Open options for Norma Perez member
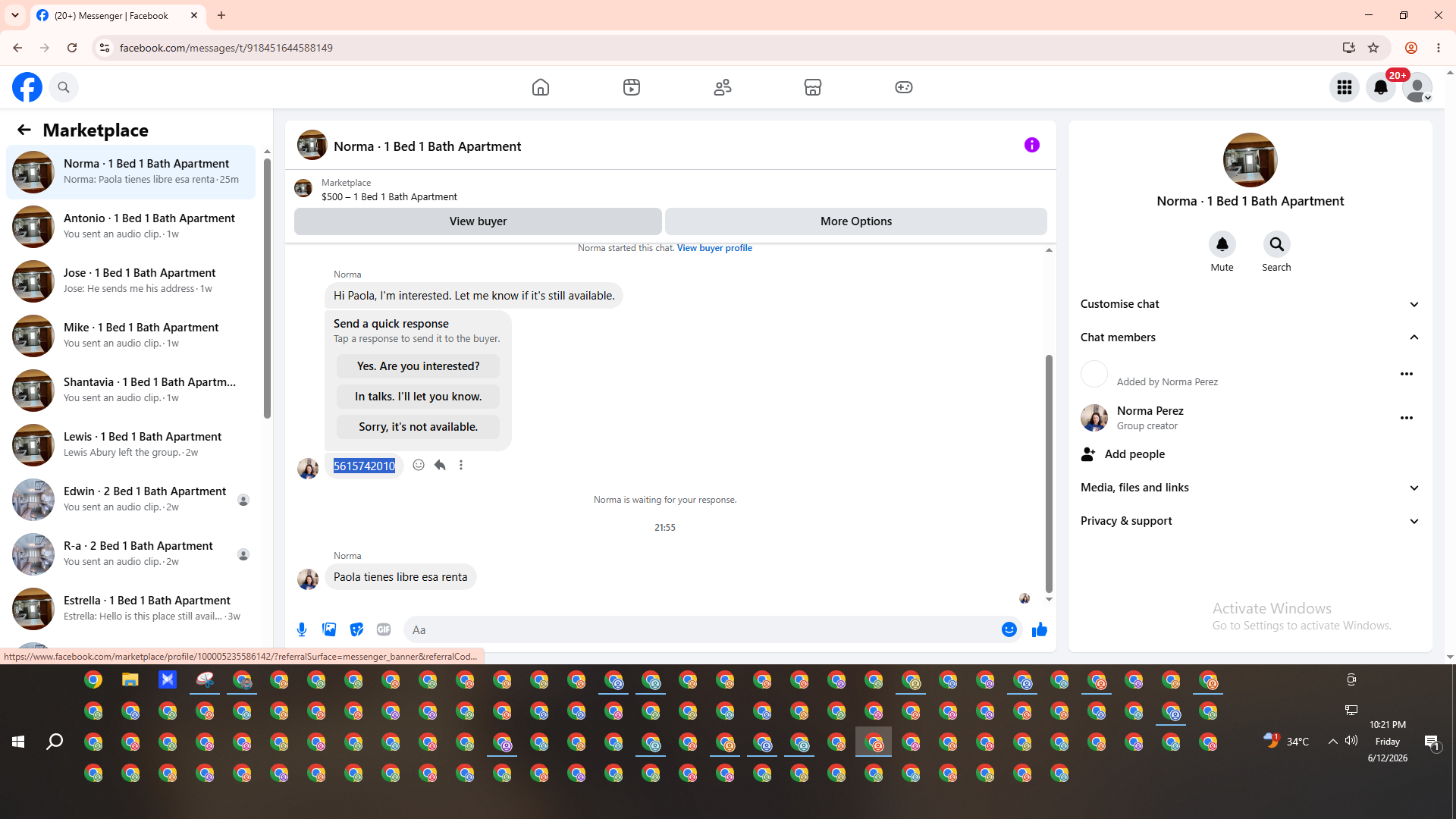1456x819 pixels. click(x=1407, y=418)
